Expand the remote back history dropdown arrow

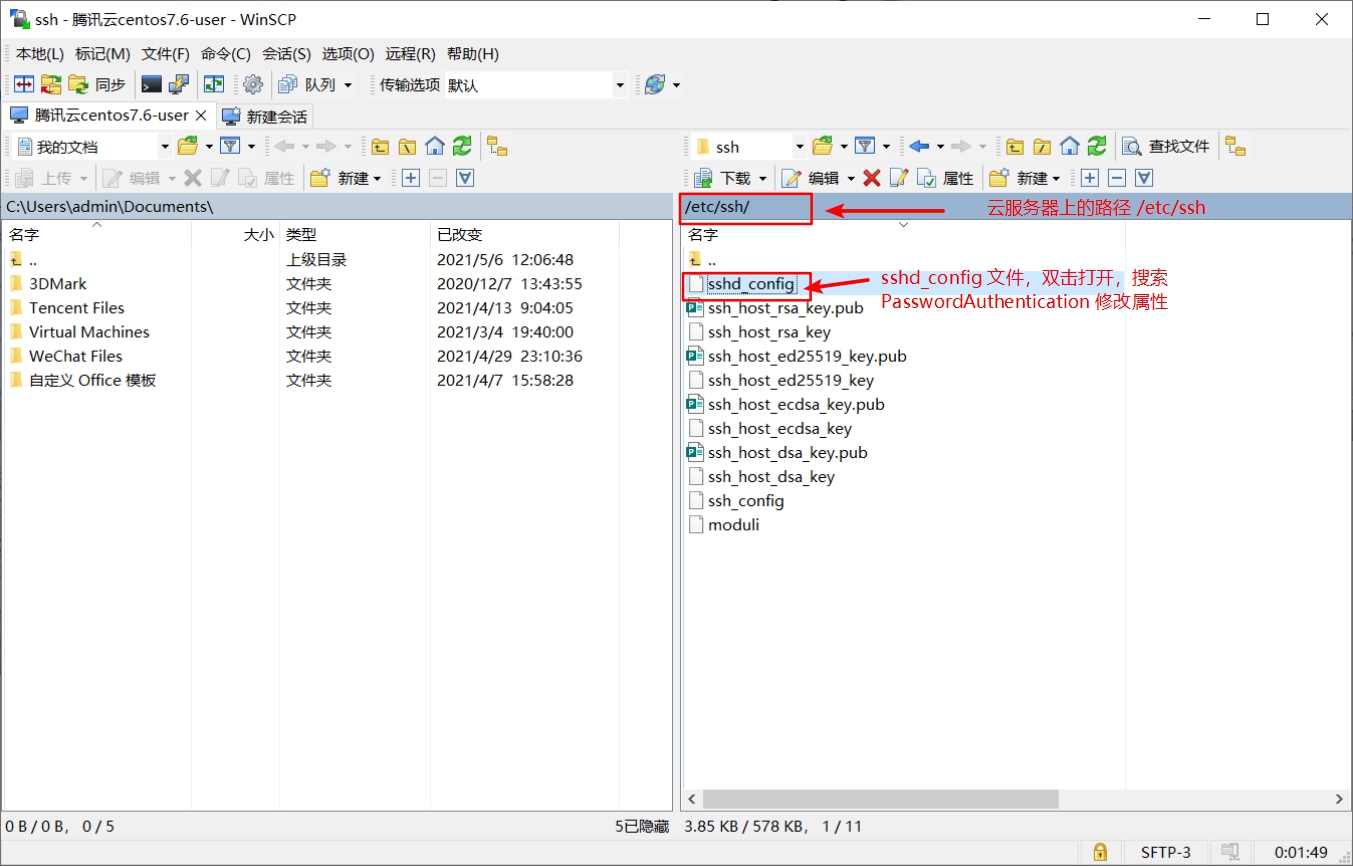coord(940,146)
